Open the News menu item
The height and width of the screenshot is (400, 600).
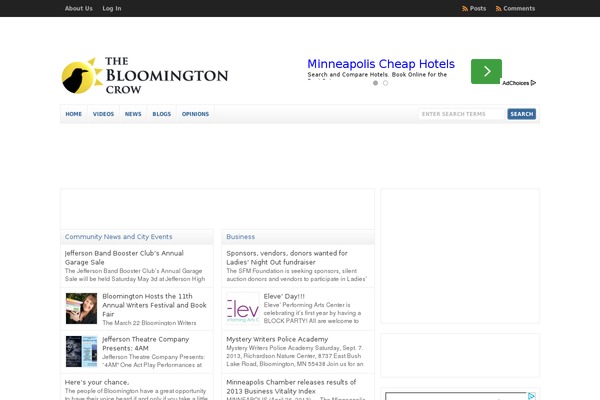click(133, 114)
